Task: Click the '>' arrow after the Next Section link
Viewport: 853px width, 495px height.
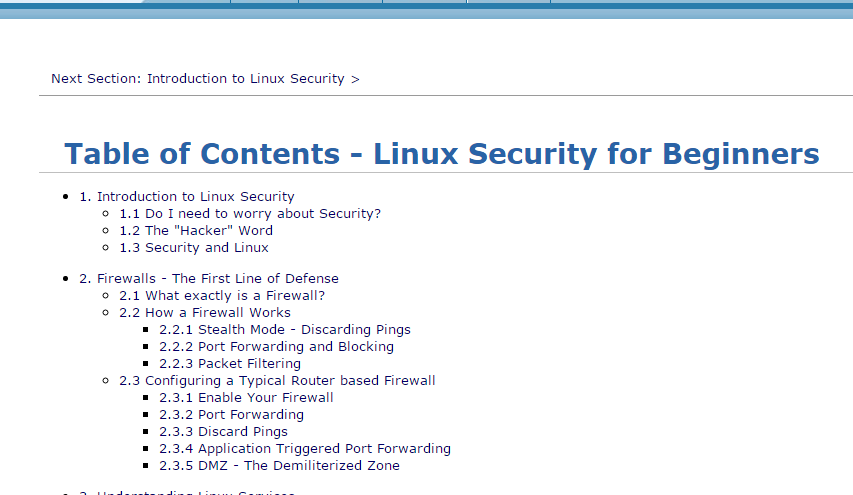Action: pos(355,79)
